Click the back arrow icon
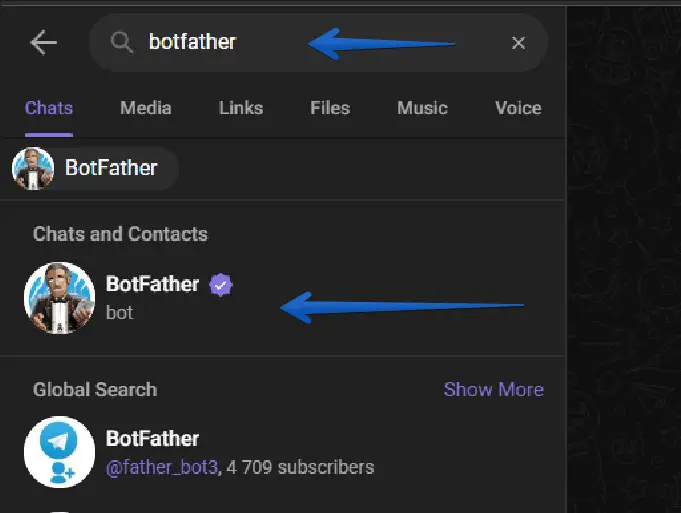Viewport: 681px width, 513px height. (44, 42)
